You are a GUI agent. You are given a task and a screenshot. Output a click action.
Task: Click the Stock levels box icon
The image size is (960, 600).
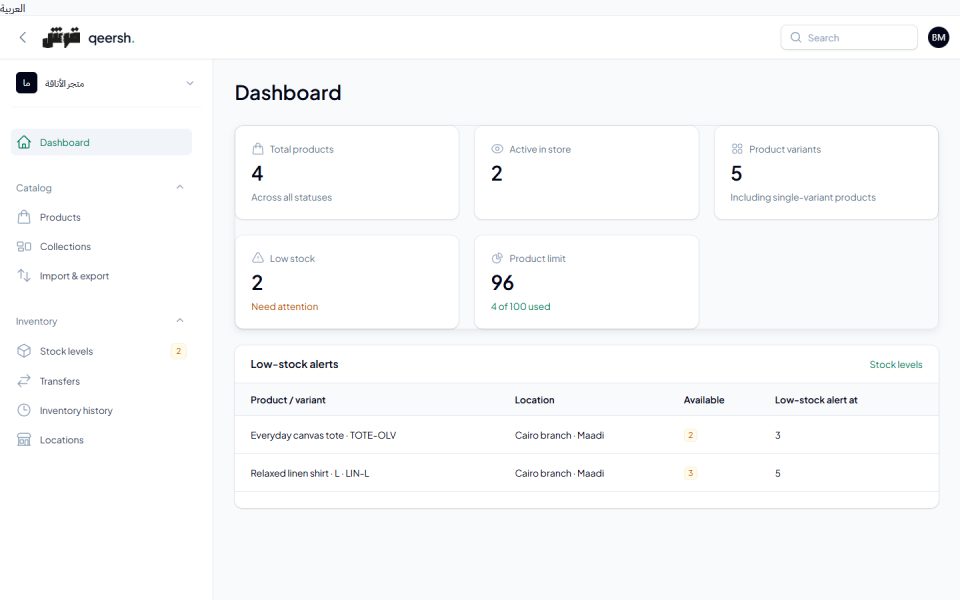click(24, 351)
